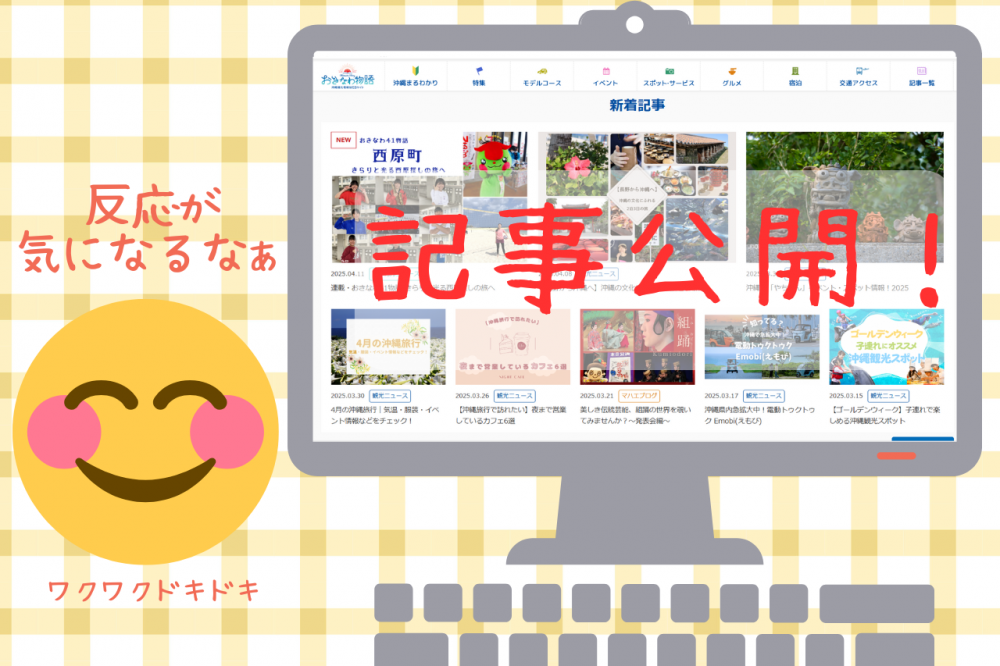Select the 特集 flag icon

[x=478, y=72]
